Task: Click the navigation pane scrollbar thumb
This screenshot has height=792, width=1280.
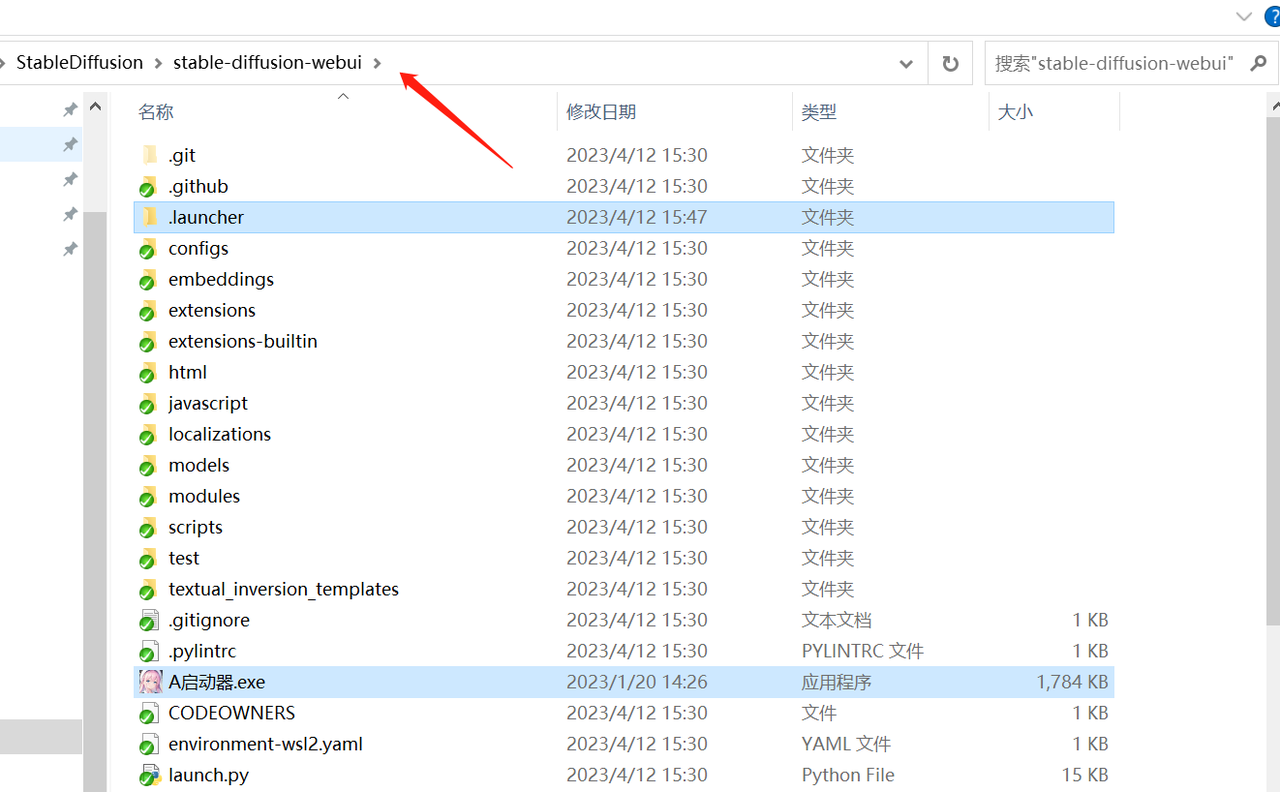Action: click(x=96, y=500)
